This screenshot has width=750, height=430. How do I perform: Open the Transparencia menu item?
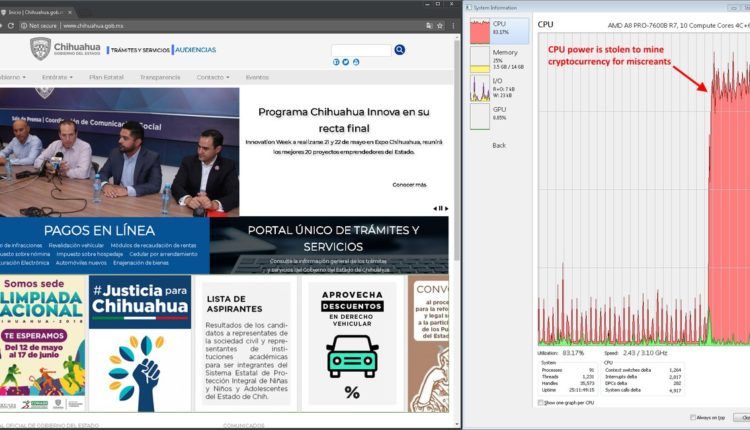pyautogui.click(x=160, y=77)
